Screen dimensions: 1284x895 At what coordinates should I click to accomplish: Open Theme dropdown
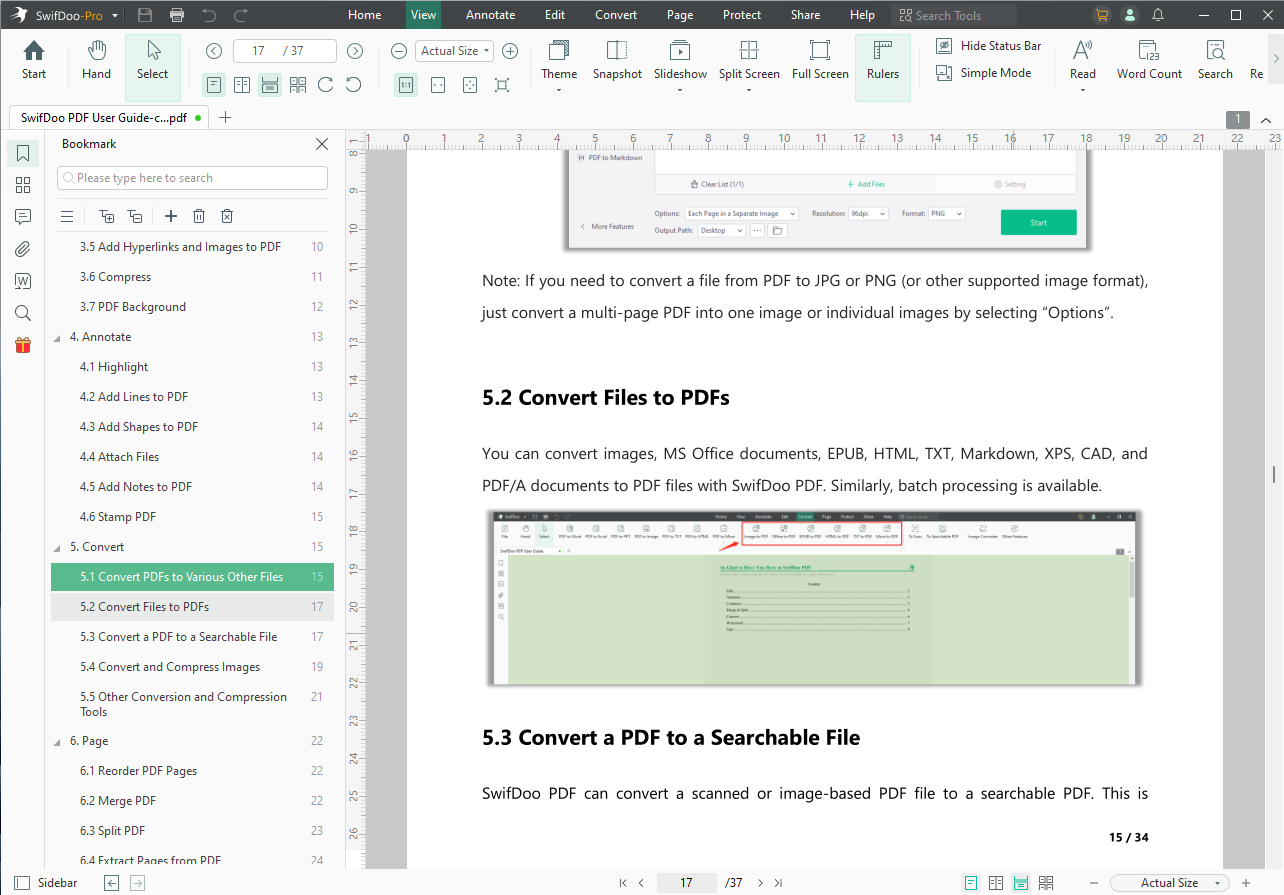pyautogui.click(x=559, y=66)
